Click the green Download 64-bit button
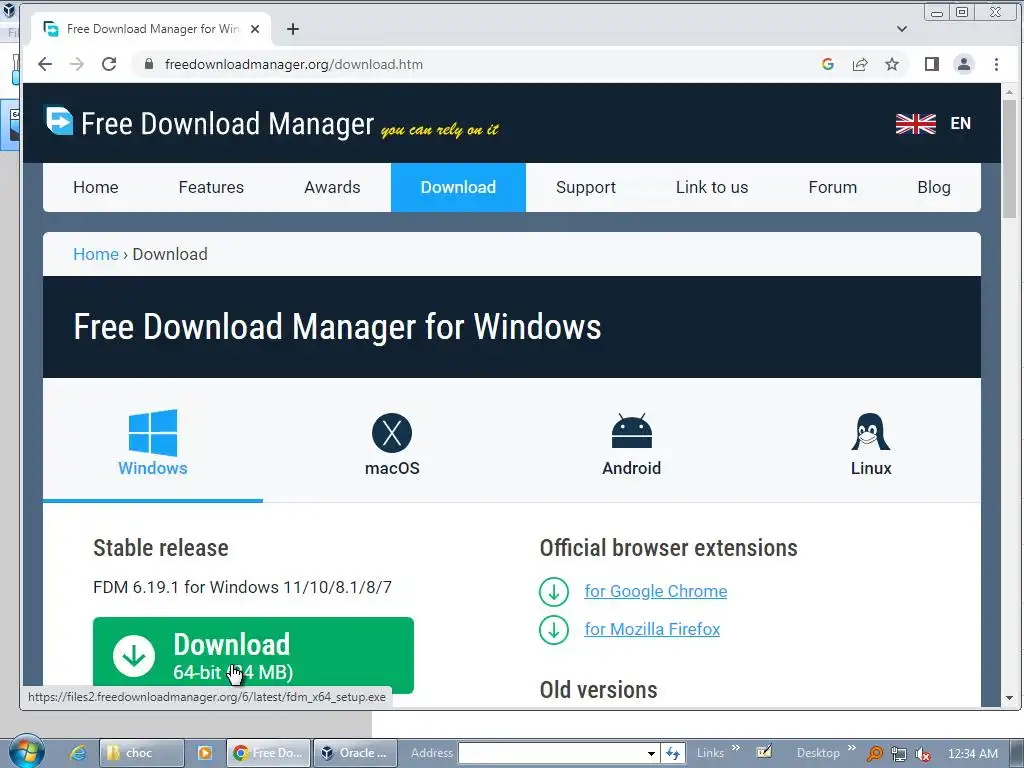This screenshot has width=1024, height=768. tap(253, 655)
